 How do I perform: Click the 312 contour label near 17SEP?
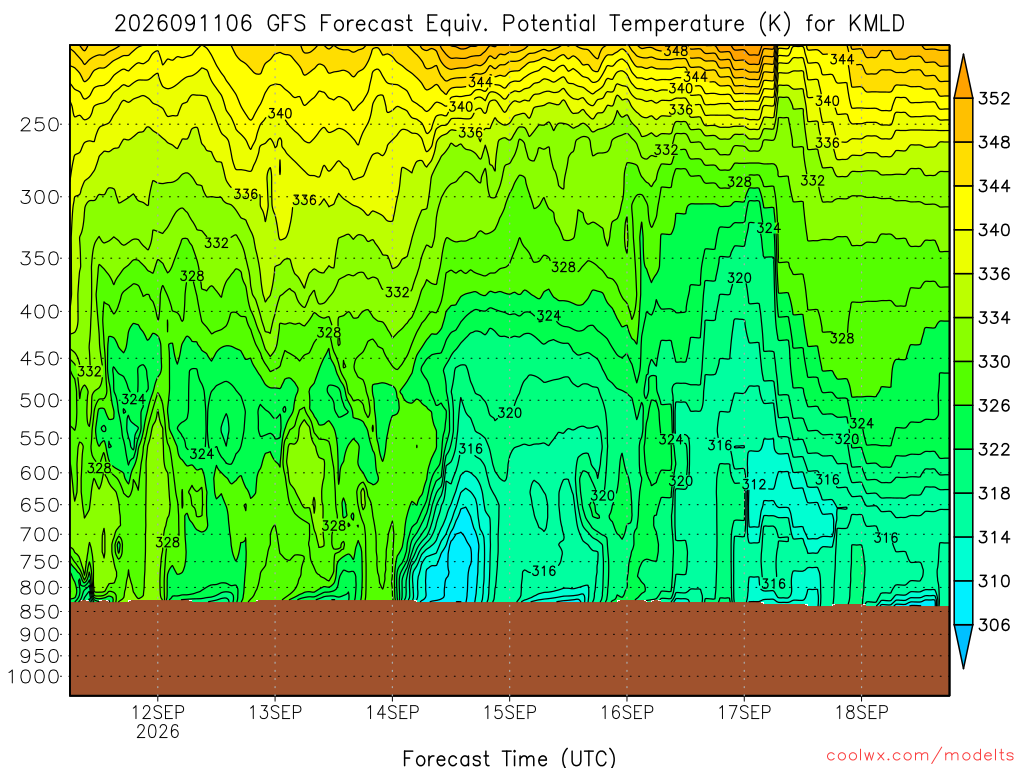754,485
